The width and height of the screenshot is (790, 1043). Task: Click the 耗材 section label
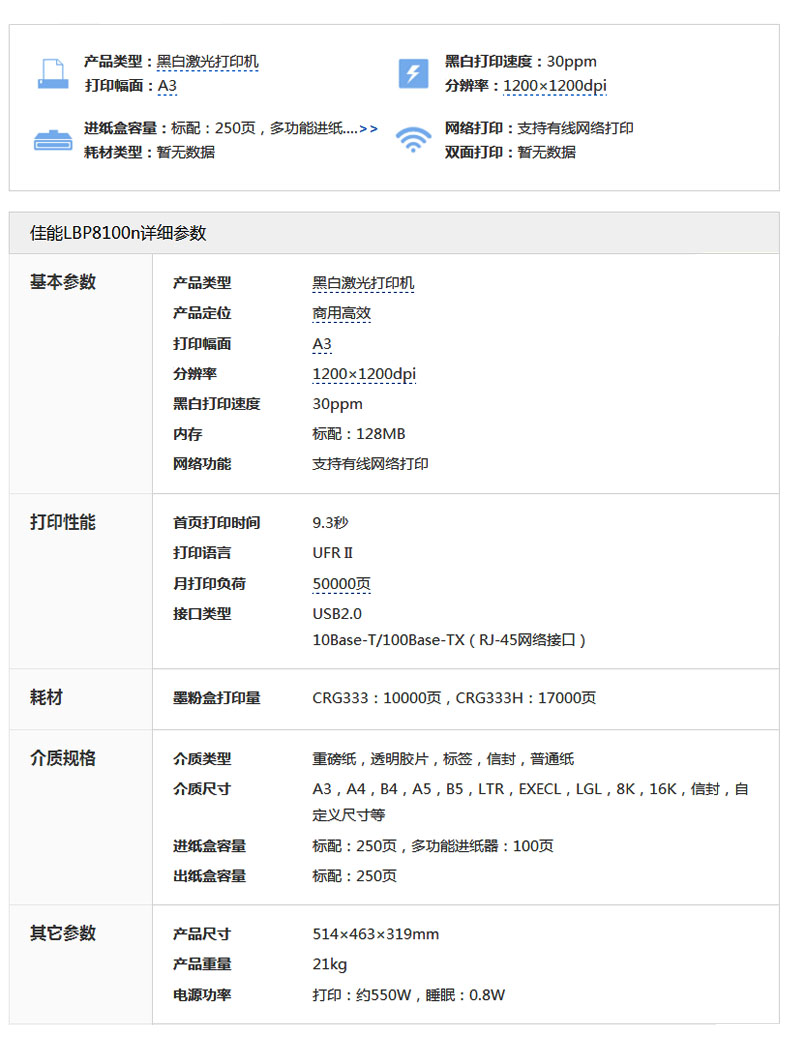click(46, 697)
